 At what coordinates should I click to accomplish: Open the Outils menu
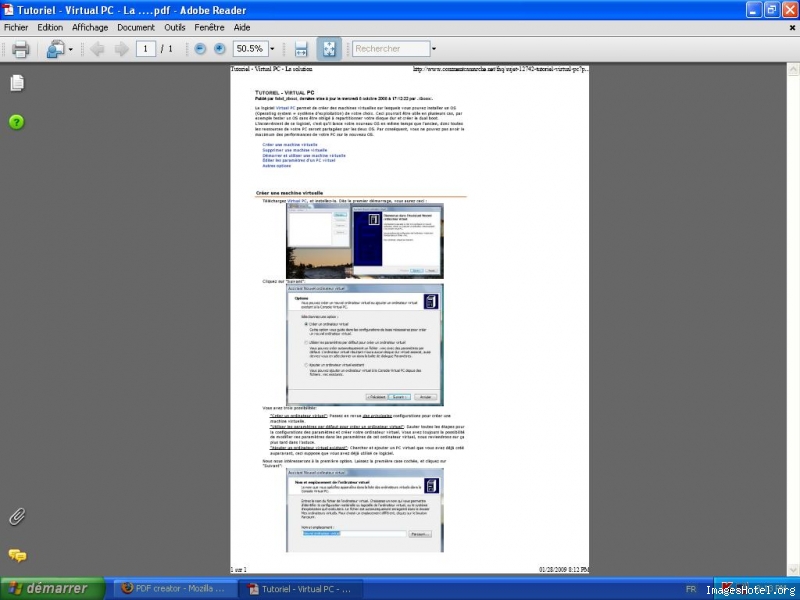(x=174, y=28)
